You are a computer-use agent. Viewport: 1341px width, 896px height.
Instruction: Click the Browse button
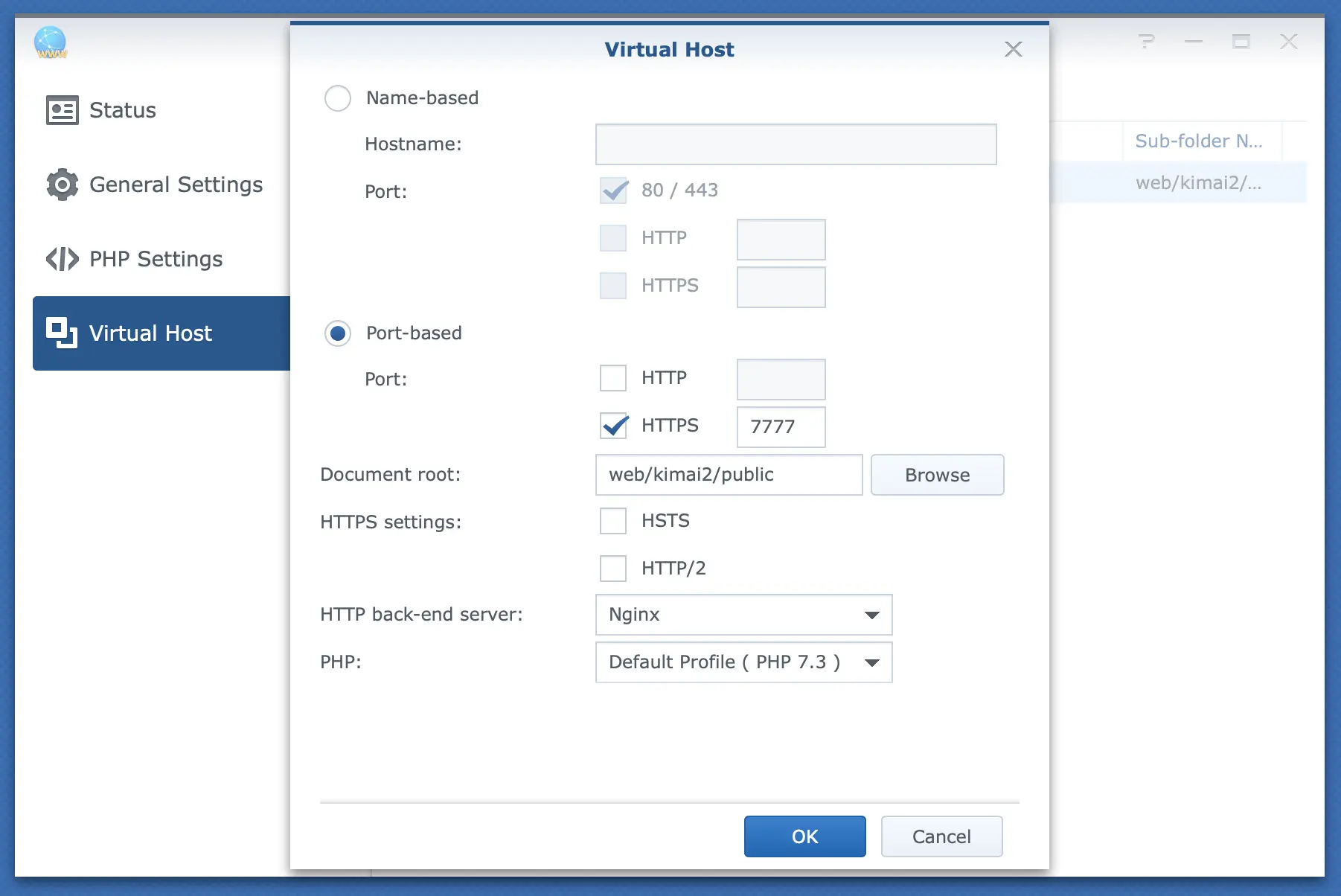tap(937, 475)
